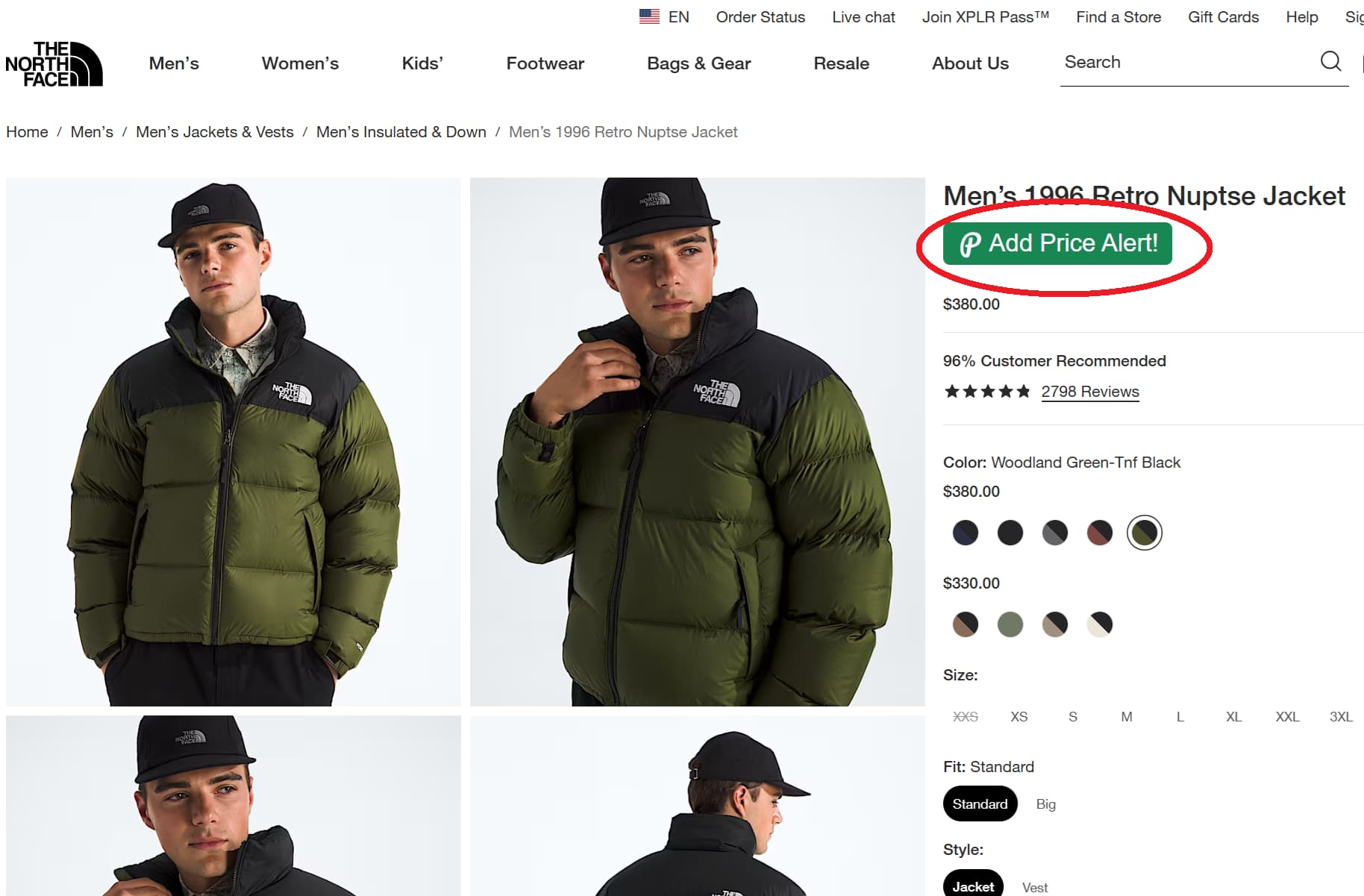Click the Add Price Alert button
The image size is (1364, 896).
pyautogui.click(x=1057, y=243)
